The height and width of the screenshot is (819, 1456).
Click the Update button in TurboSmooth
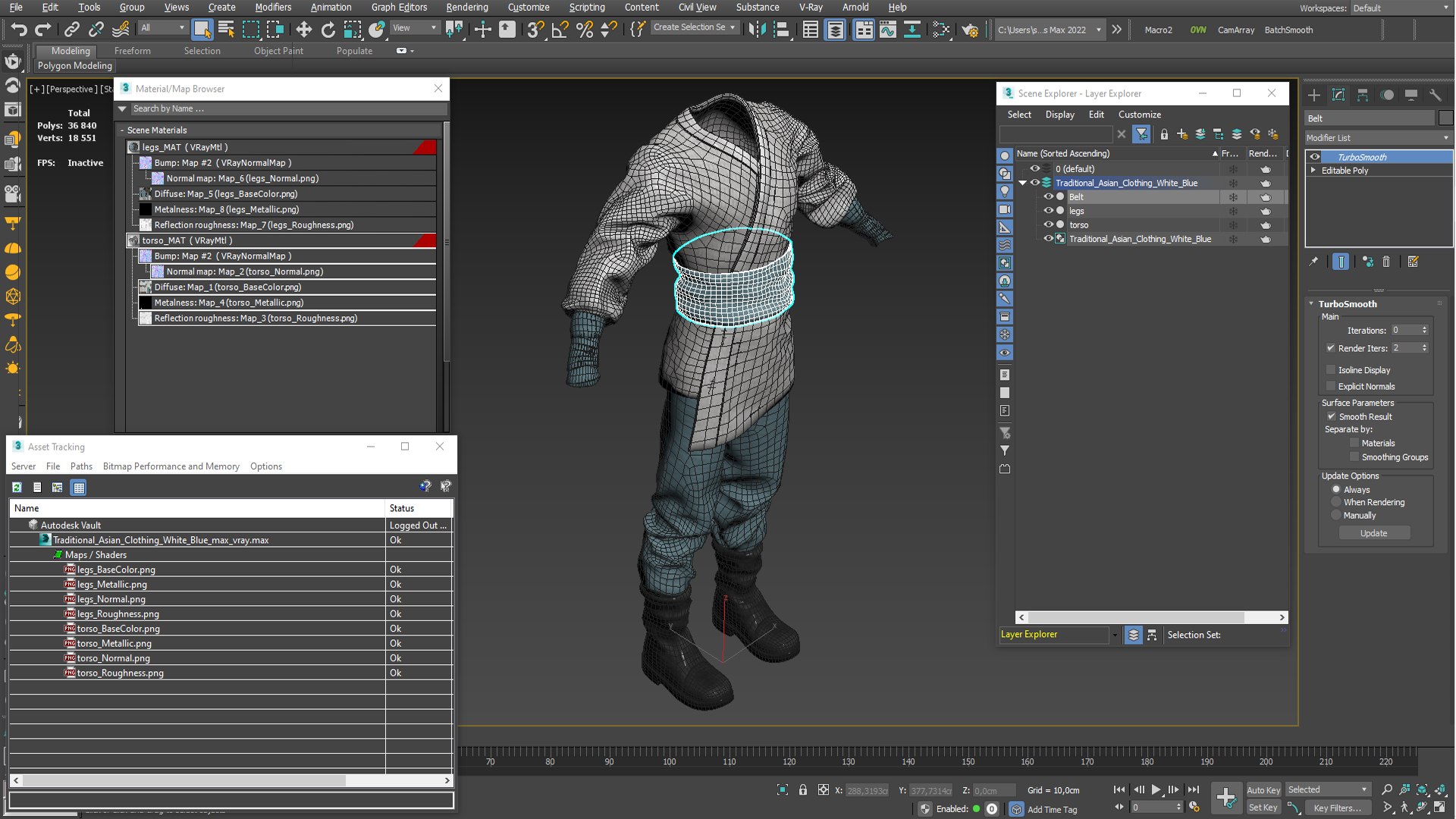1373,533
